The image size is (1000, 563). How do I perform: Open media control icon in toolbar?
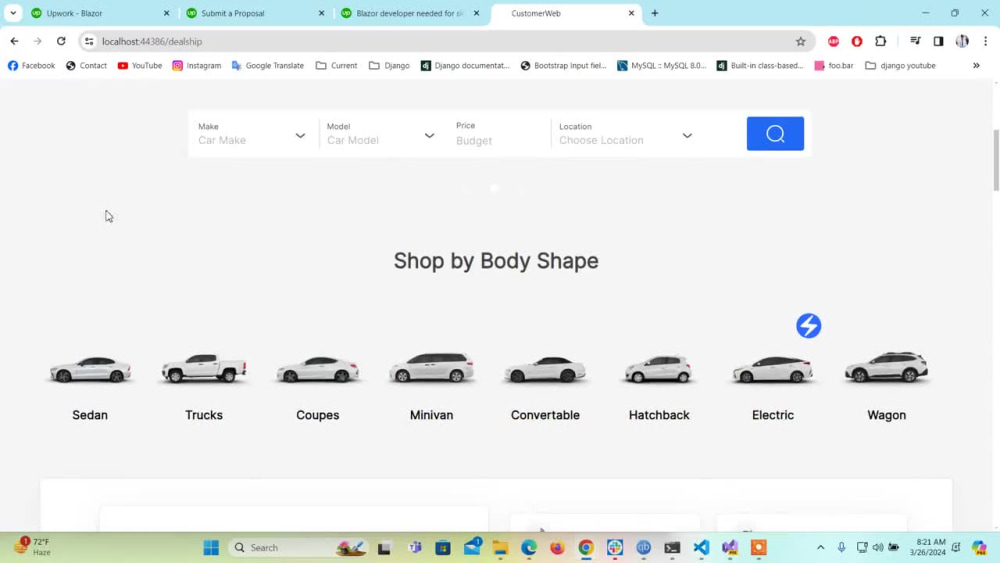(x=915, y=41)
